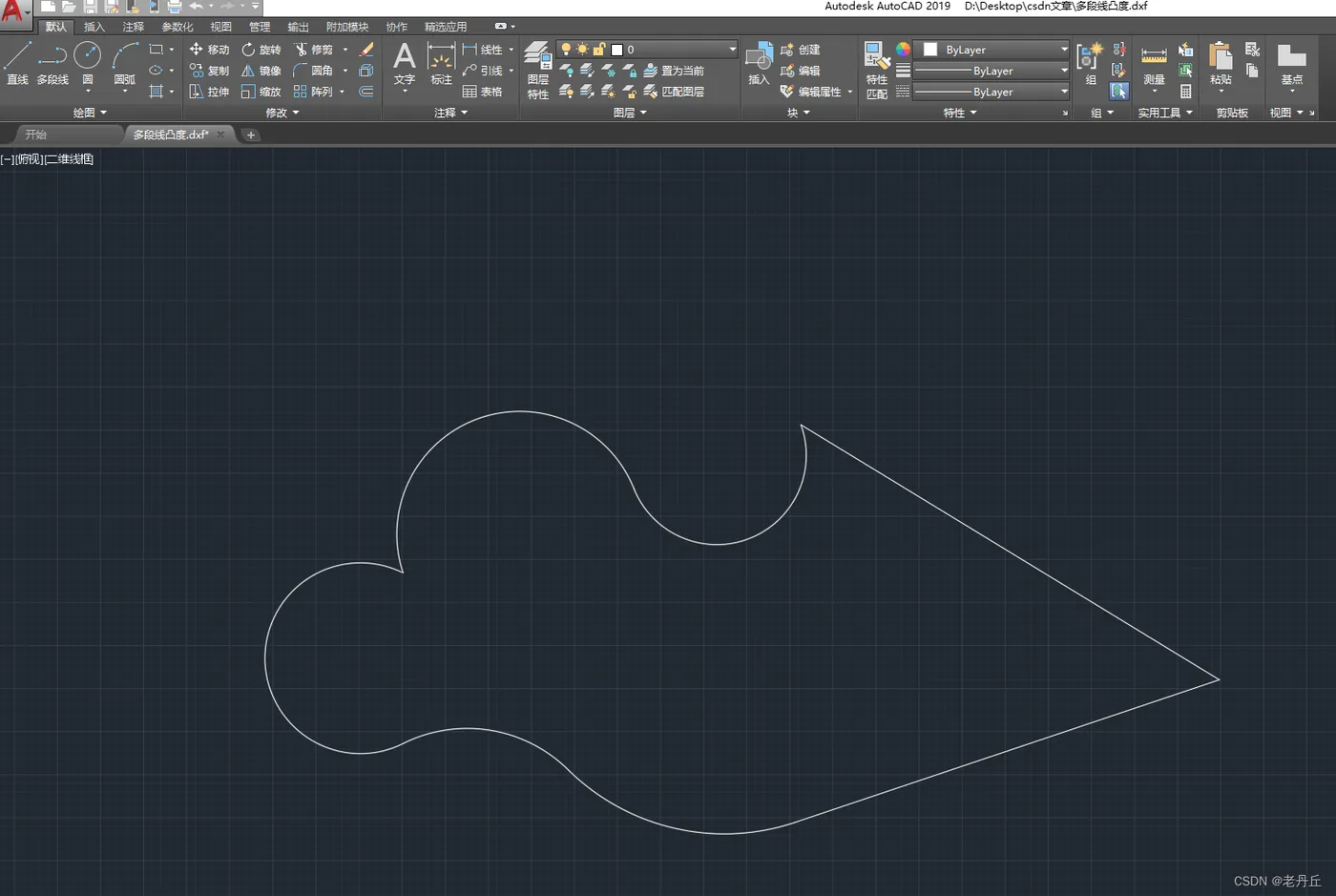The width and height of the screenshot is (1336, 896).
Task: Select the rectangle tool in 绘图 panel
Action: (157, 49)
